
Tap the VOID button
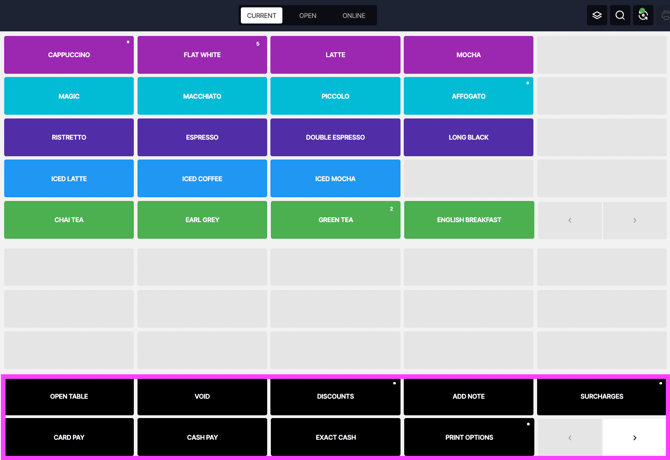[202, 396]
